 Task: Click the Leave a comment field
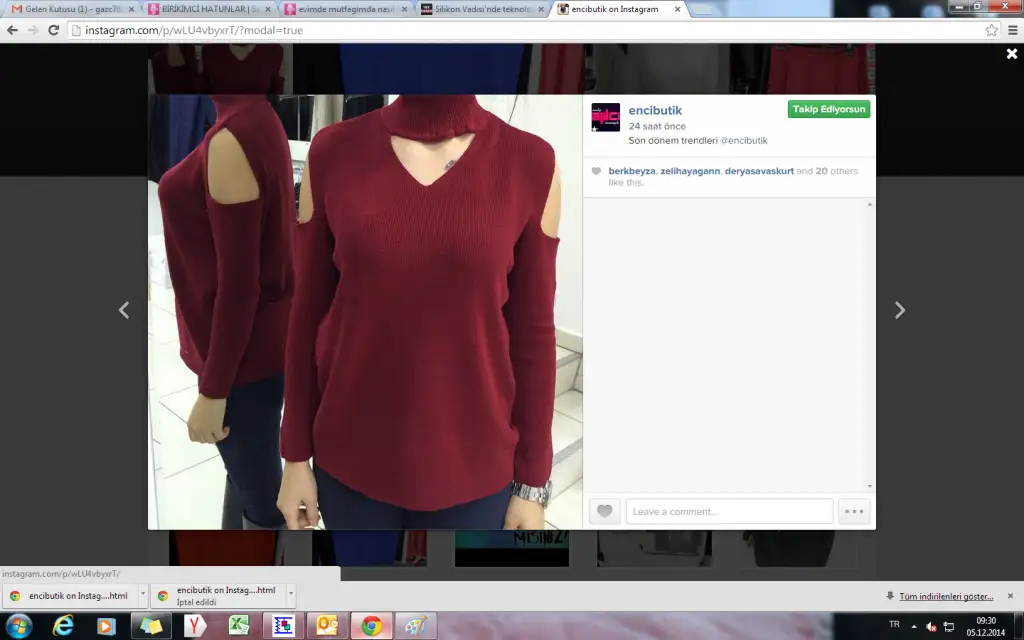728,511
